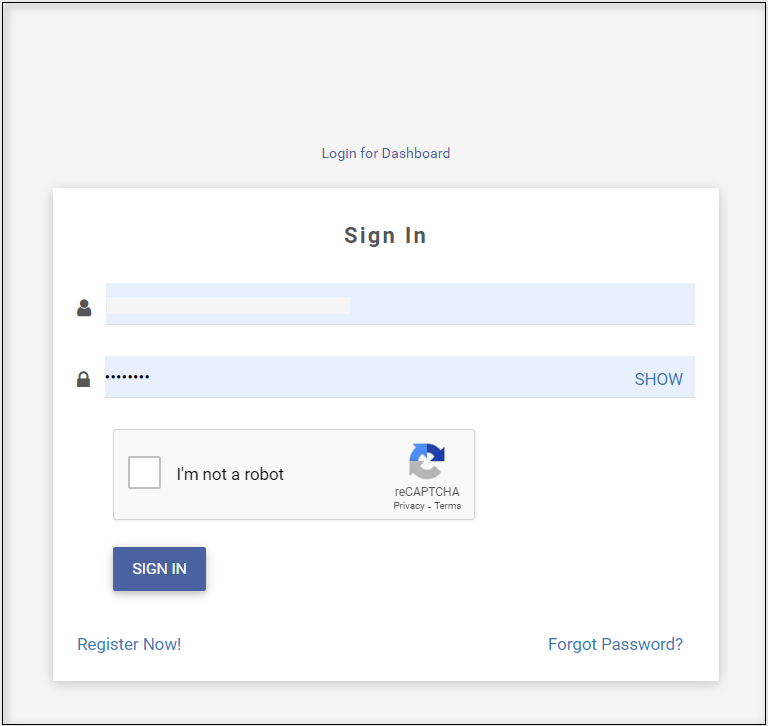Click the redacted username value

pos(229,305)
